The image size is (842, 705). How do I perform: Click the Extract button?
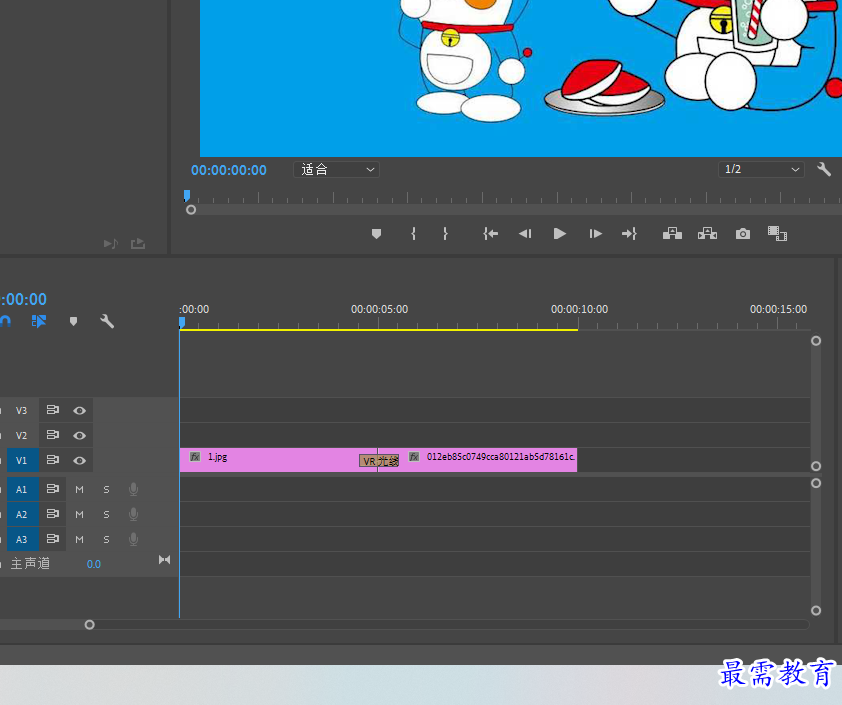[x=707, y=234]
